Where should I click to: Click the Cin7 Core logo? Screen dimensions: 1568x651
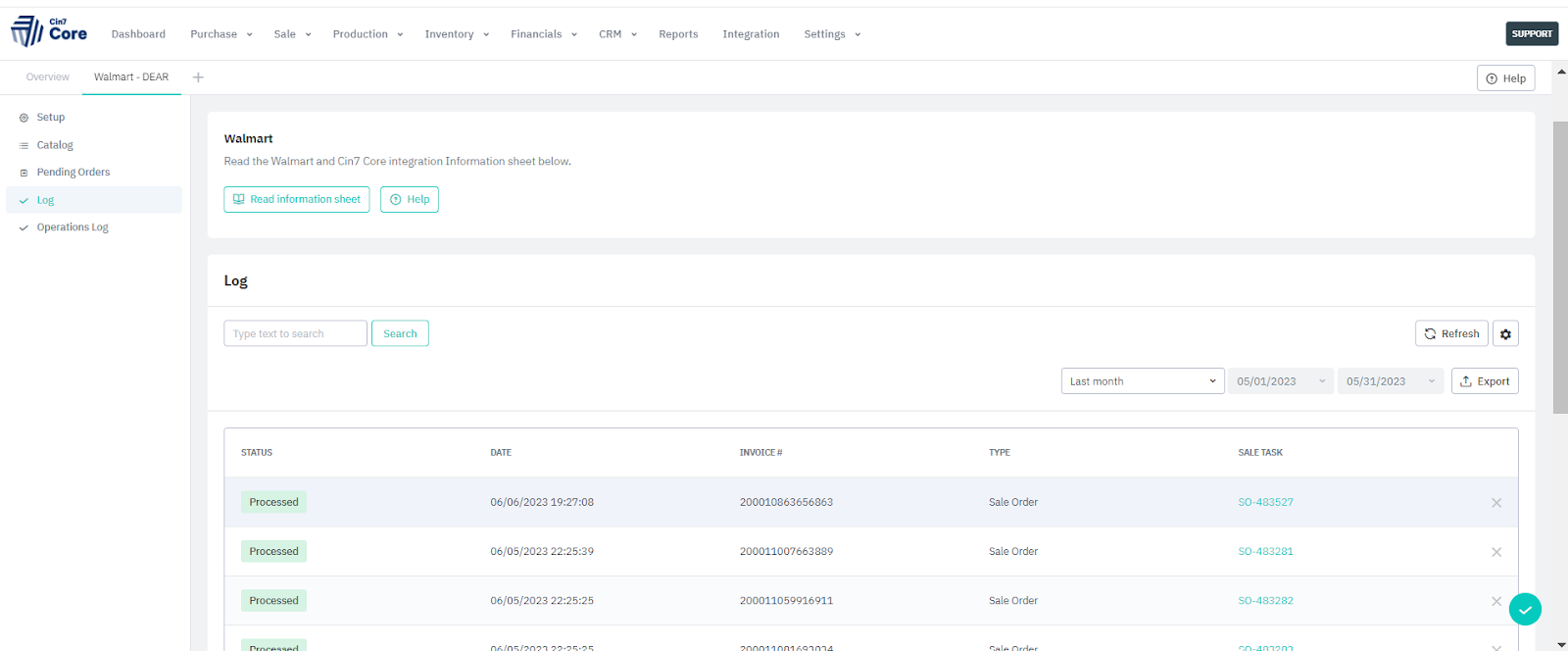[49, 31]
